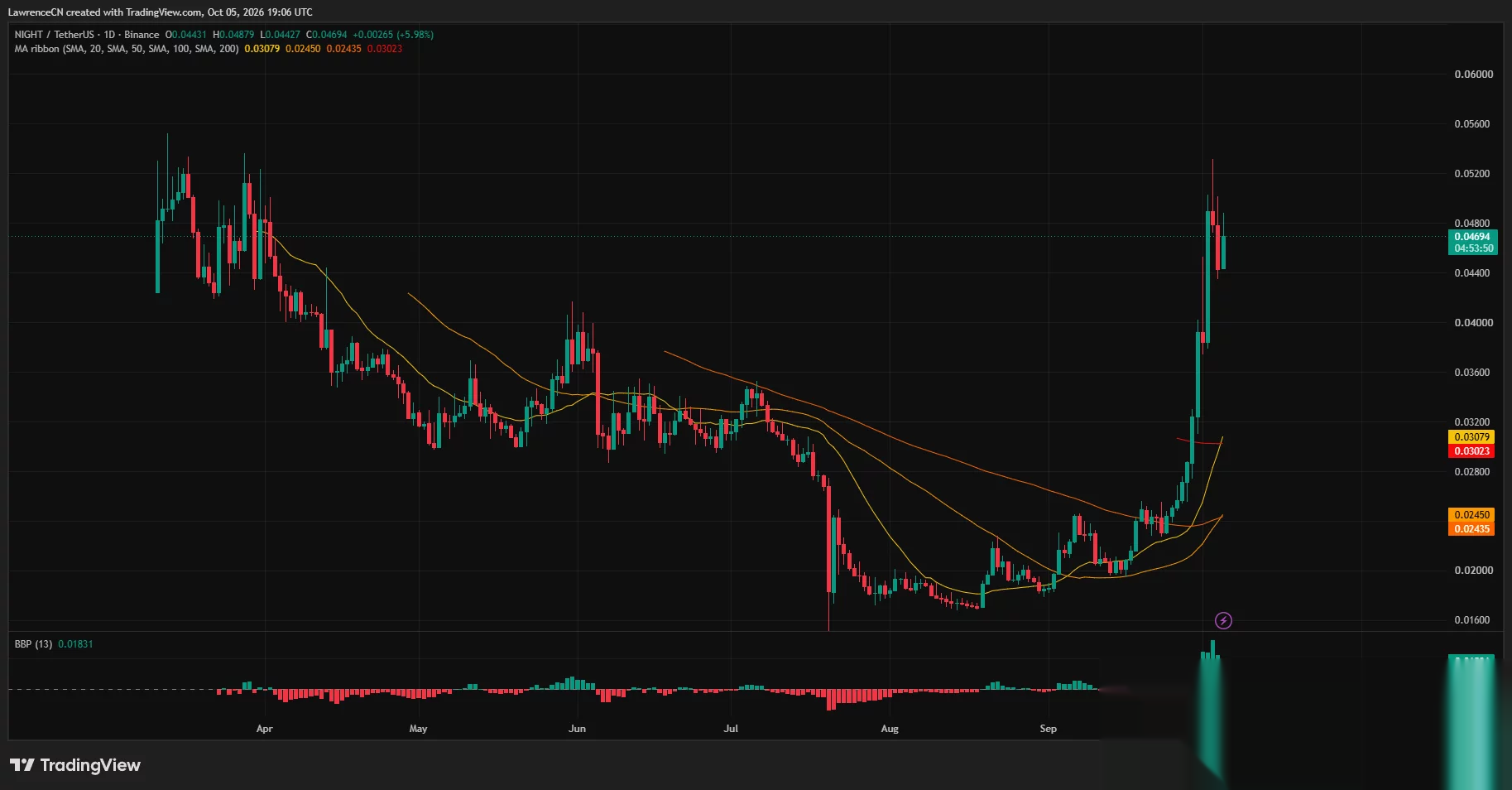Click the TradingView logo at bottom left

75,765
